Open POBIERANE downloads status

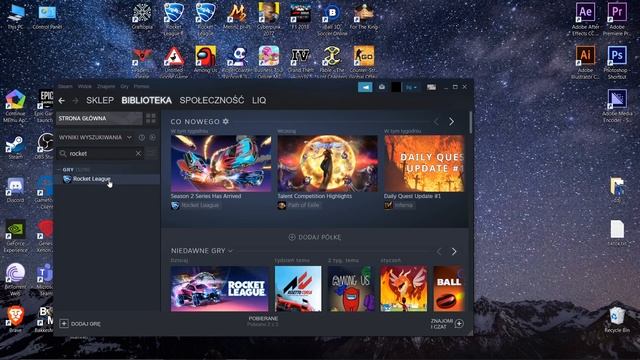pos(263,321)
